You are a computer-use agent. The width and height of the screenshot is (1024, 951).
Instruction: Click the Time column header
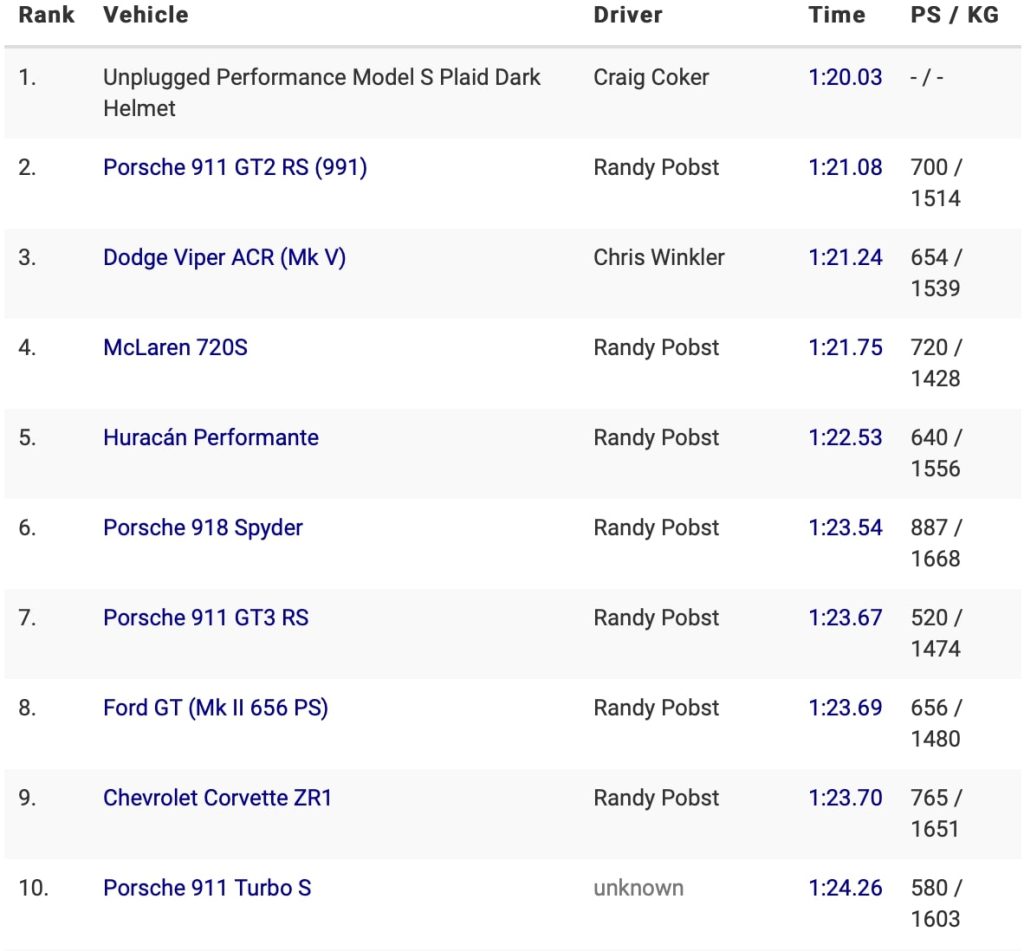(837, 15)
